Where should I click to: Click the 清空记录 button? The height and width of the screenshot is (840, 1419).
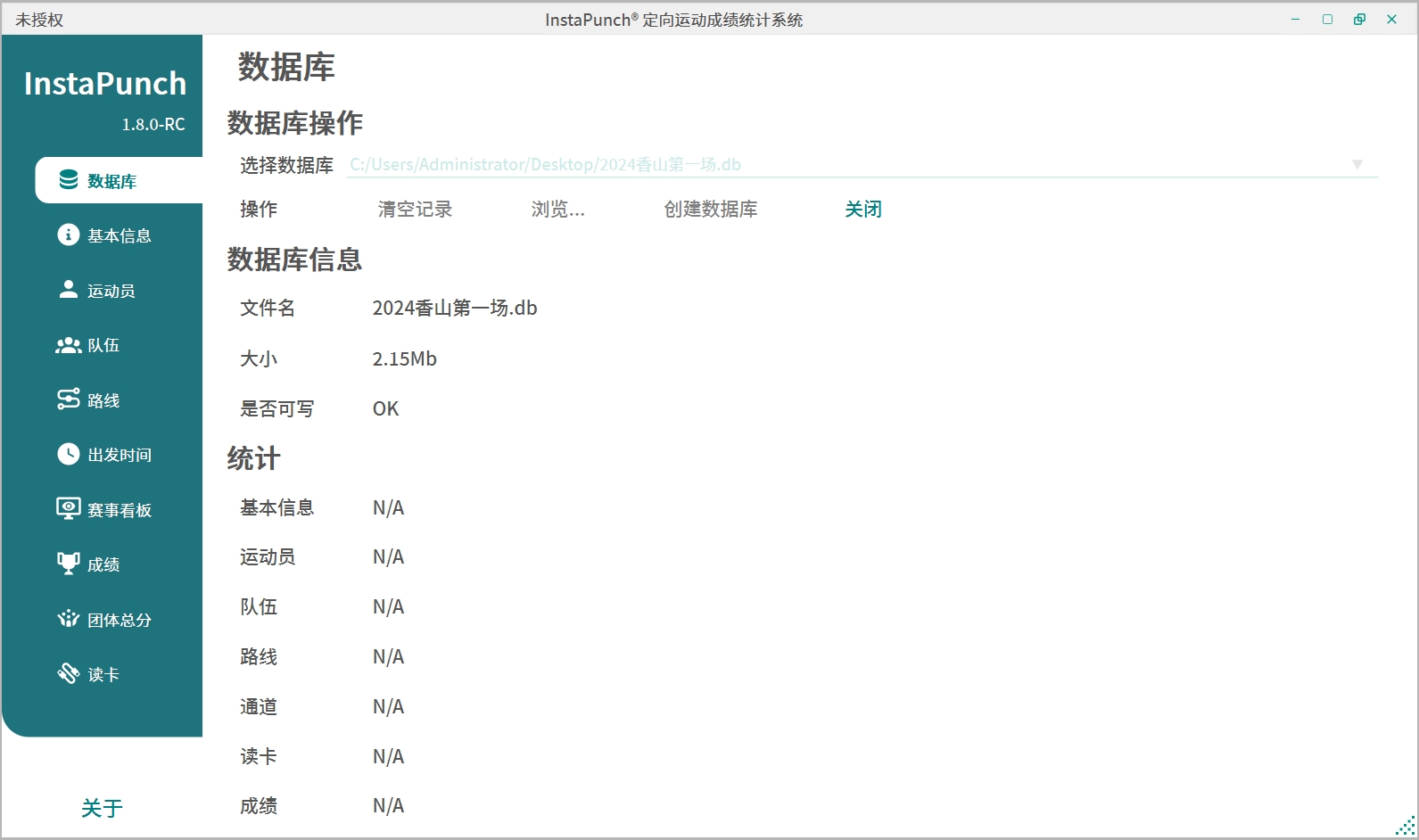(x=415, y=210)
